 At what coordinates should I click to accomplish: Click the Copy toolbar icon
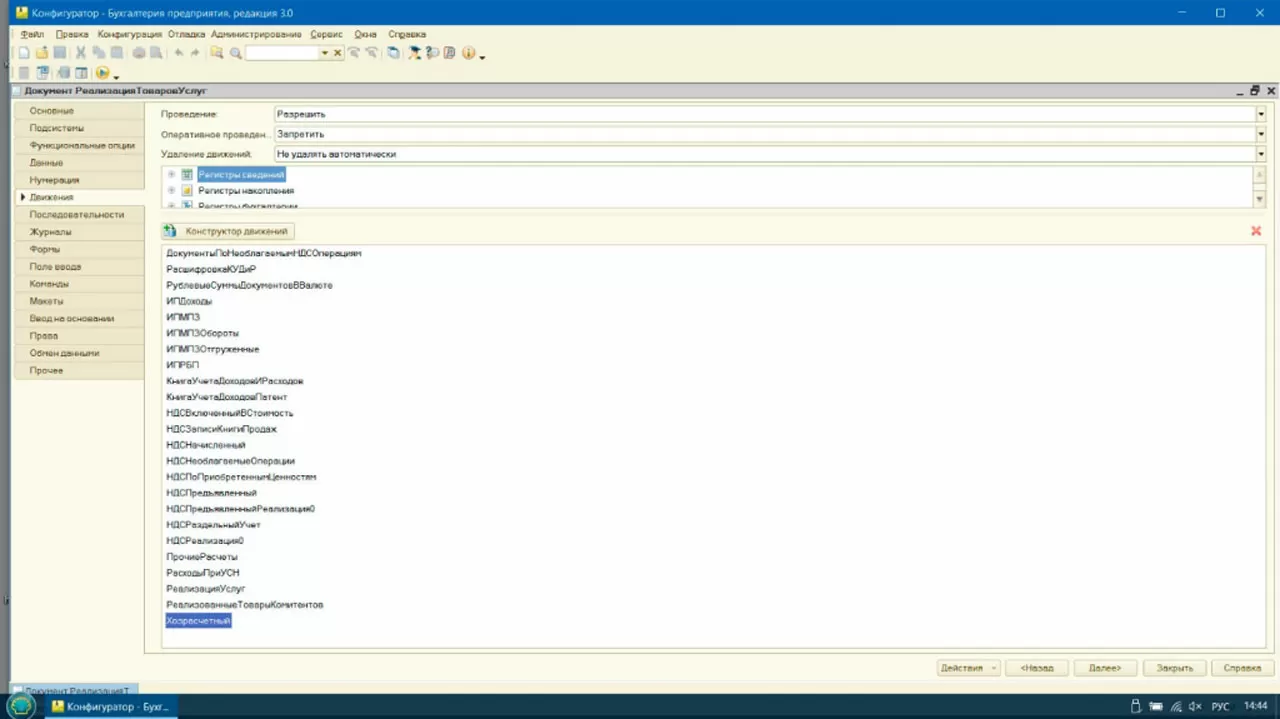click(98, 53)
